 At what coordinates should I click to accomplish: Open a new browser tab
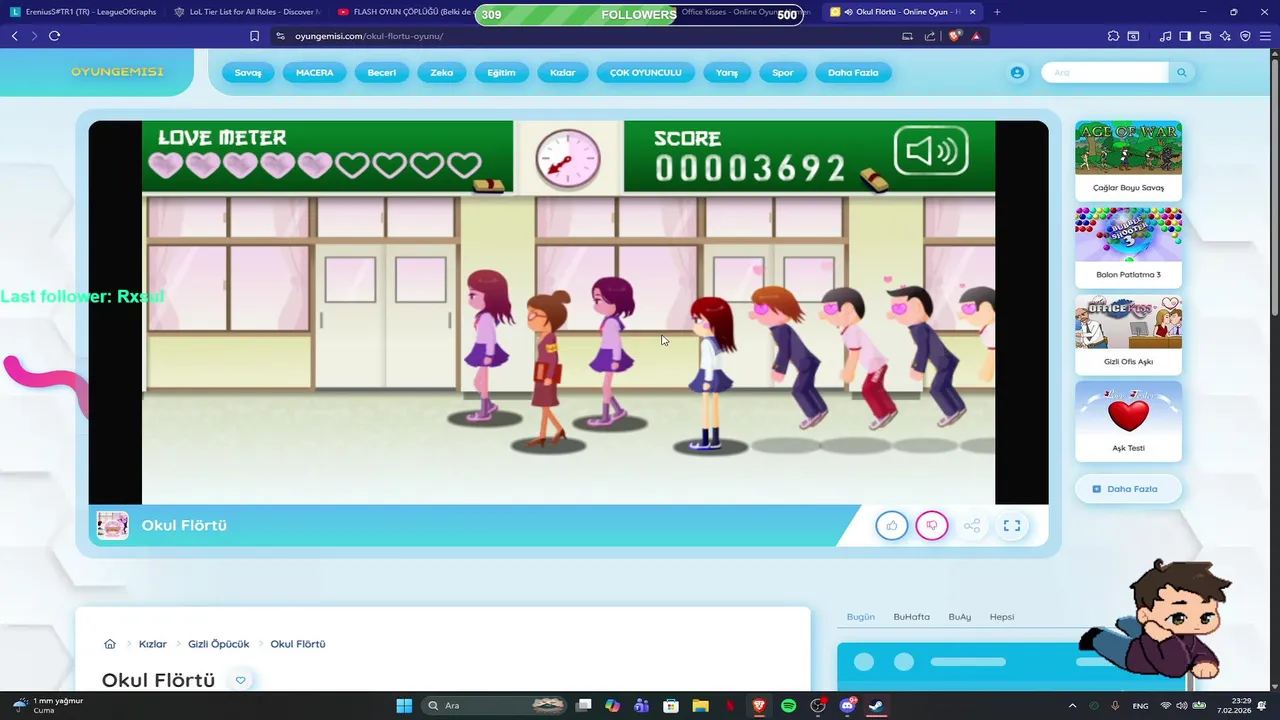pos(997,12)
